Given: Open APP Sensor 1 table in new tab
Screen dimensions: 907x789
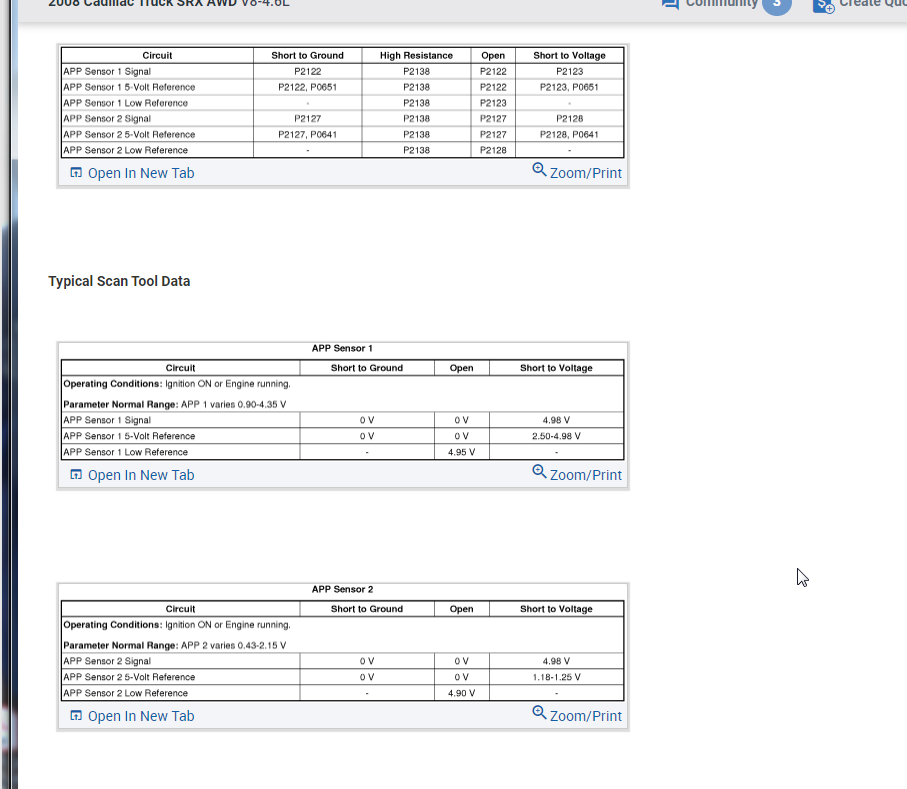Looking at the screenshot, I should point(132,475).
